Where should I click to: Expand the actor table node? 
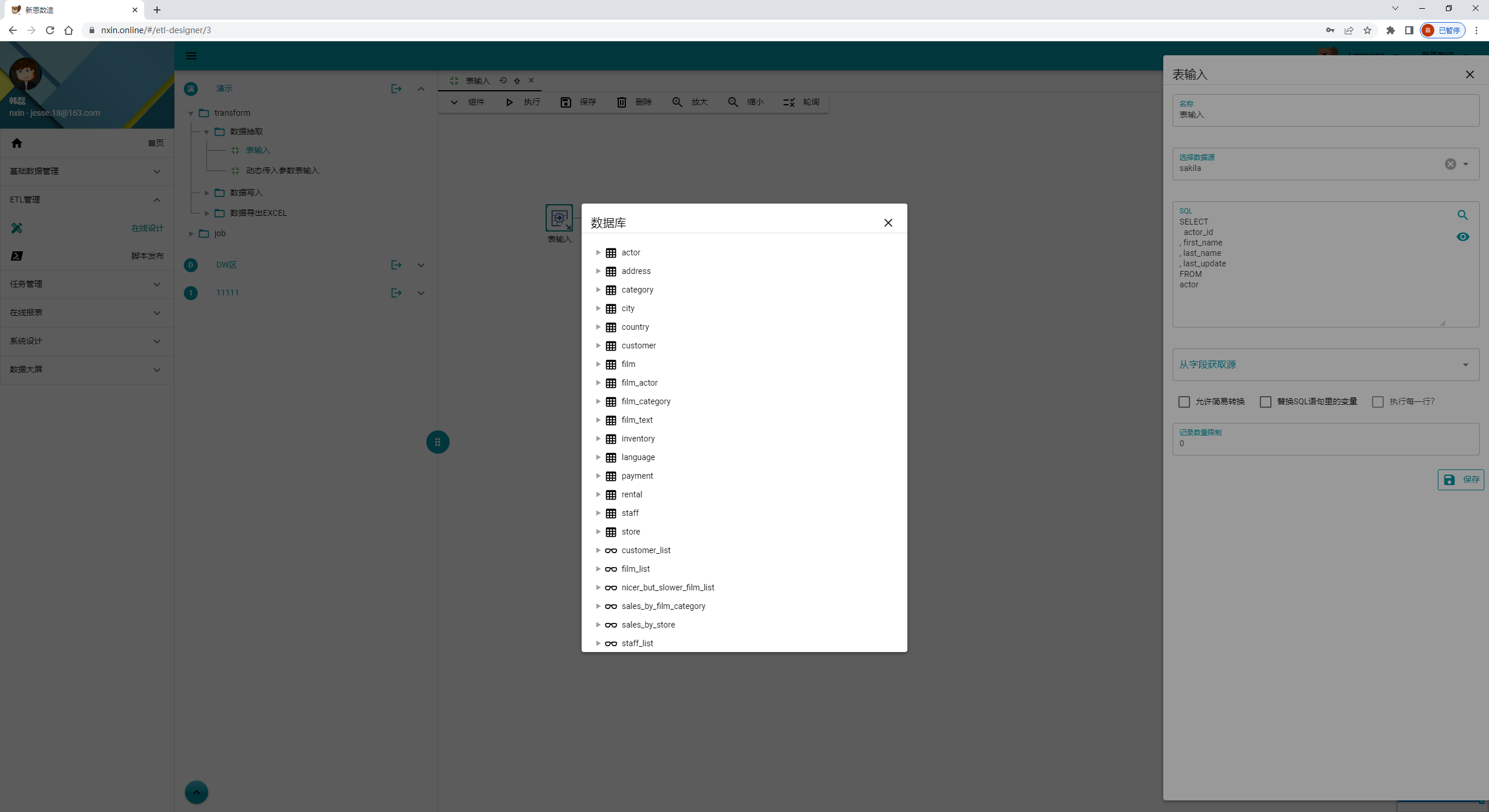click(598, 252)
